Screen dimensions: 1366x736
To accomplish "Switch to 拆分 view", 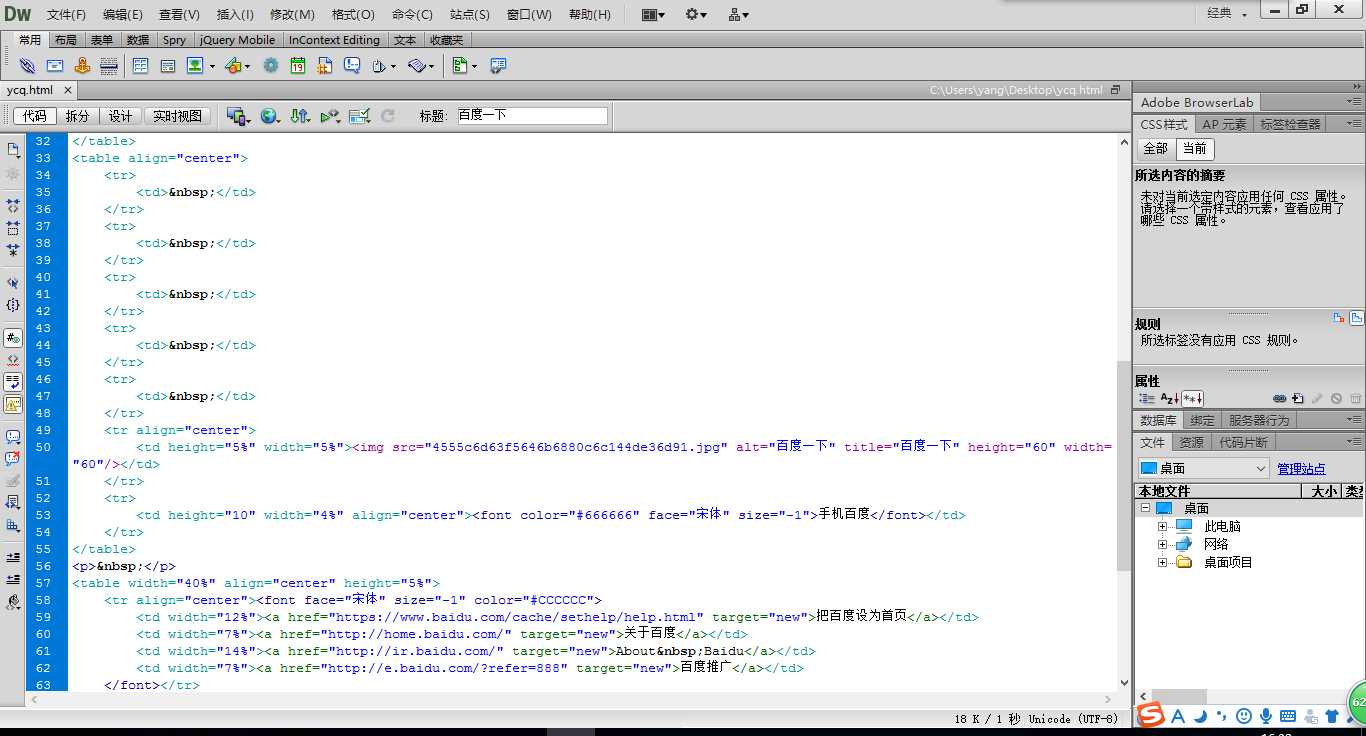I will click(77, 116).
